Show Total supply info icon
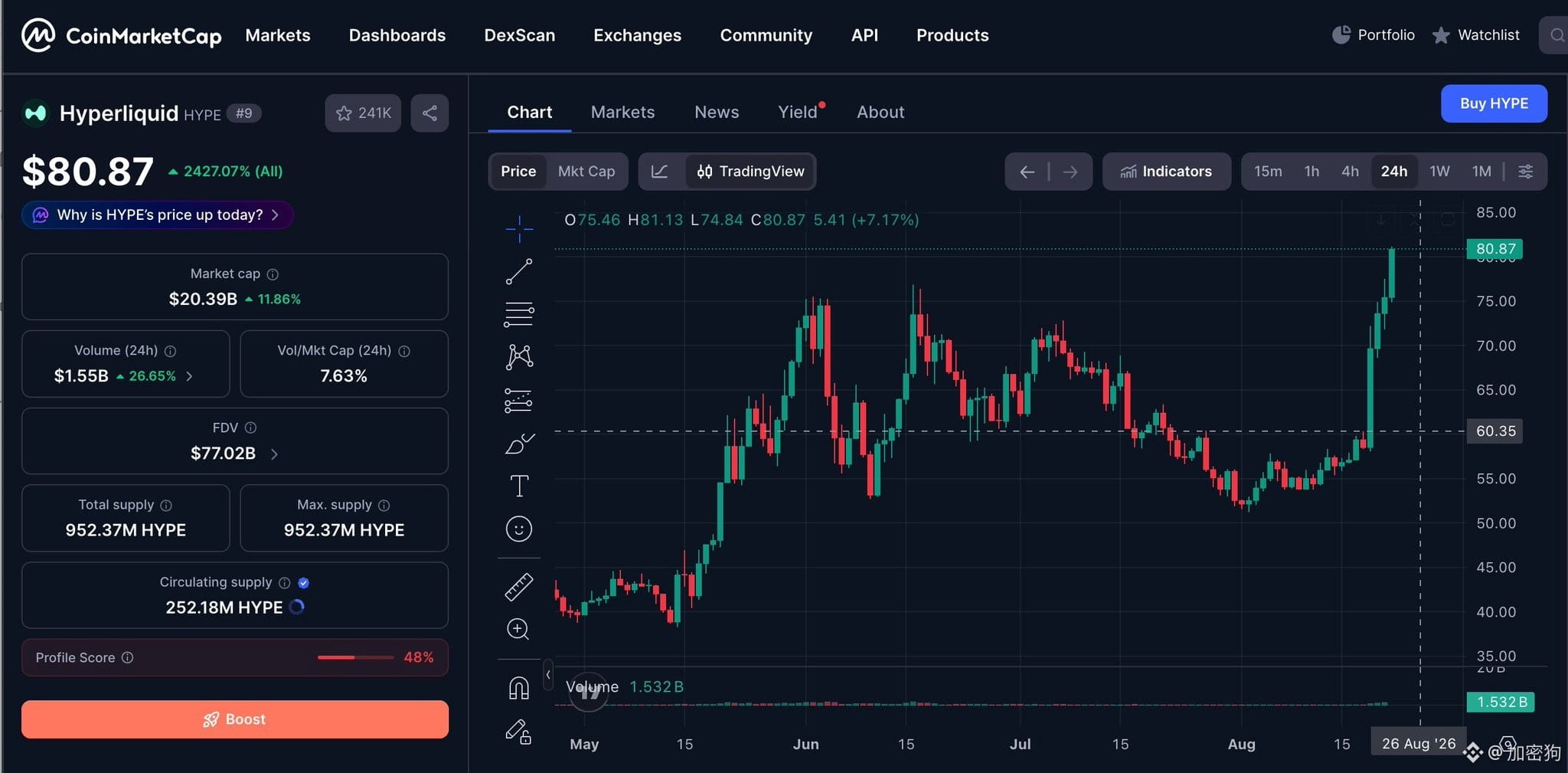 (166, 506)
